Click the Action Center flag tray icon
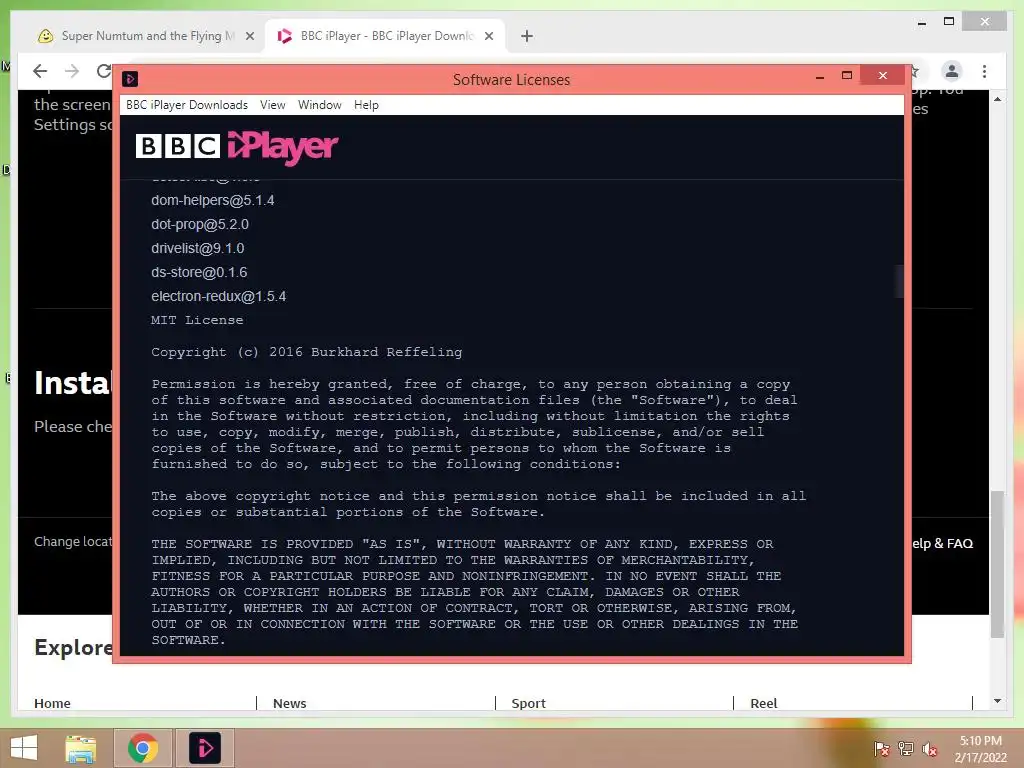The height and width of the screenshot is (768, 1024). 881,749
